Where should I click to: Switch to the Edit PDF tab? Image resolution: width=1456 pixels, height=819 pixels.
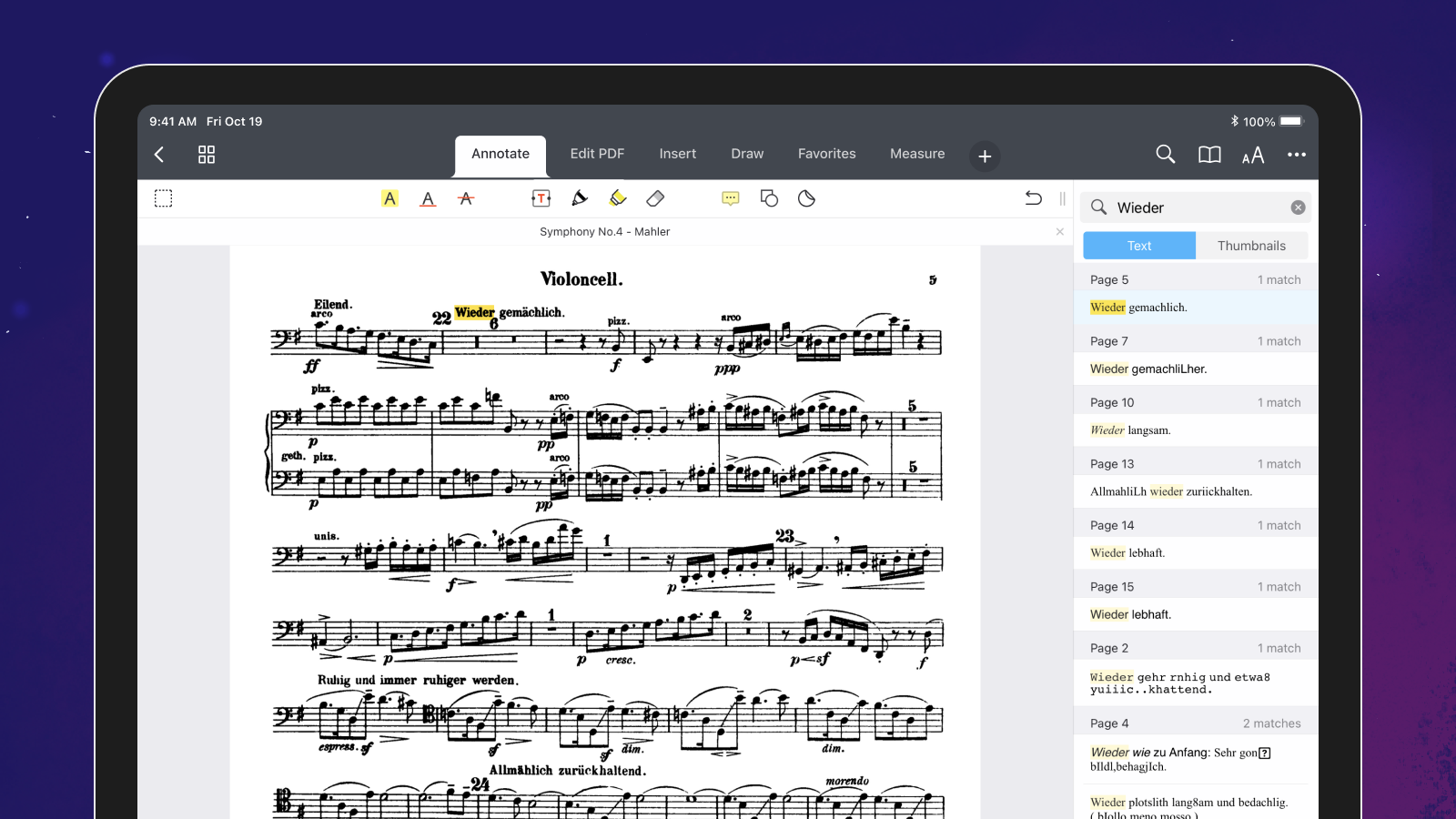point(597,154)
